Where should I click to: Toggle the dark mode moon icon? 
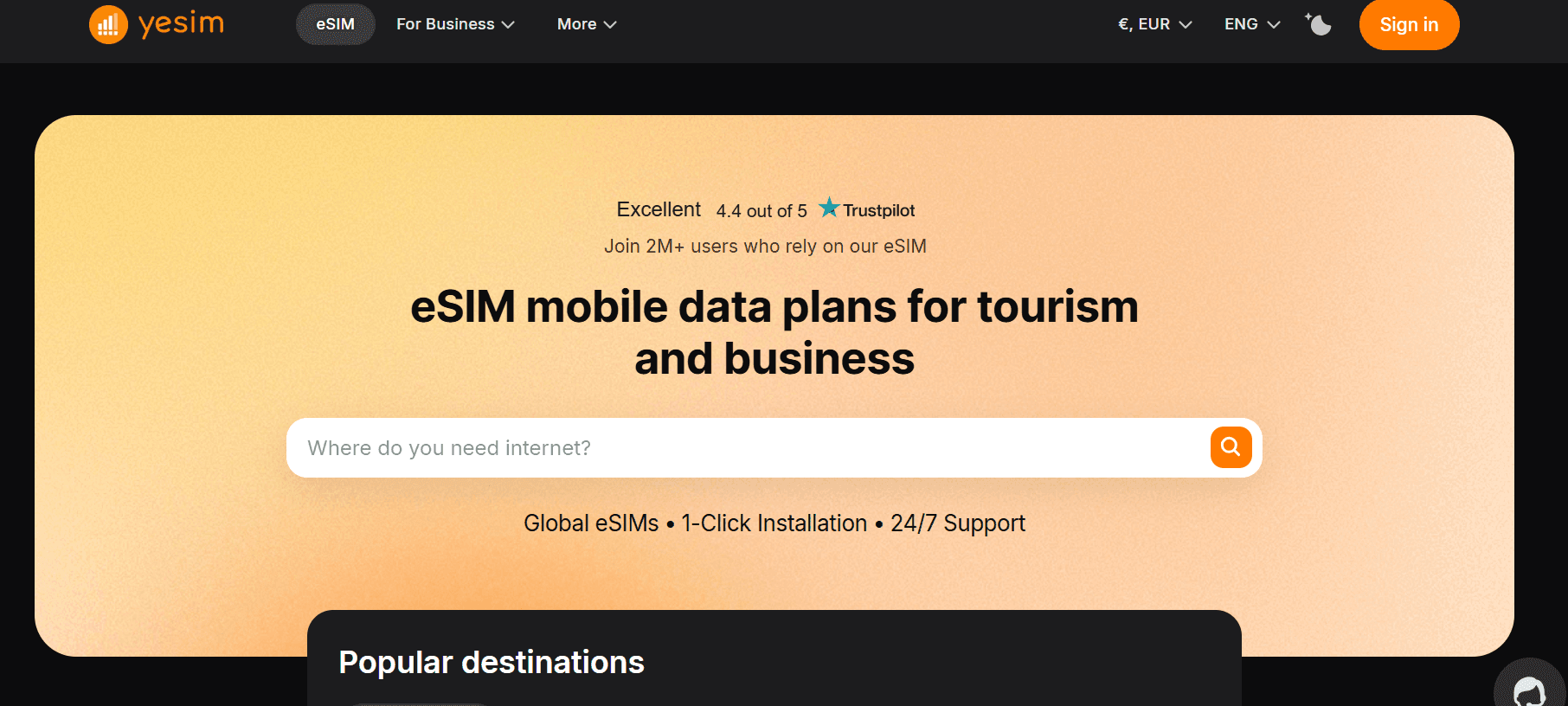pos(1319,24)
